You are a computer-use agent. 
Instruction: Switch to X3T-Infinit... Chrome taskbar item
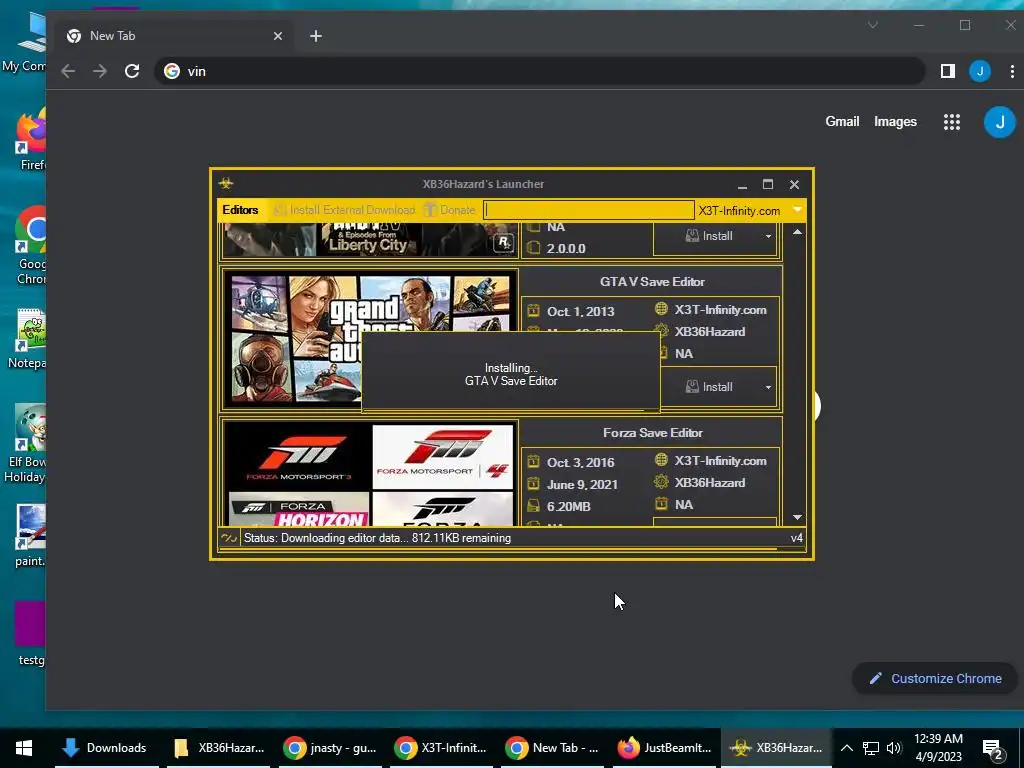pyautogui.click(x=442, y=748)
